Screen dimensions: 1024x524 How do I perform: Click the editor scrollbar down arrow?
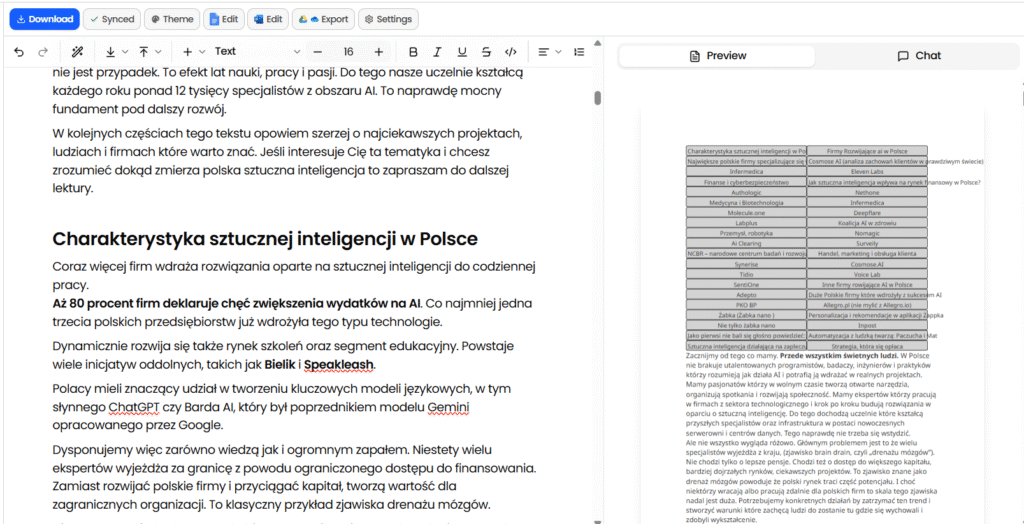point(597,520)
